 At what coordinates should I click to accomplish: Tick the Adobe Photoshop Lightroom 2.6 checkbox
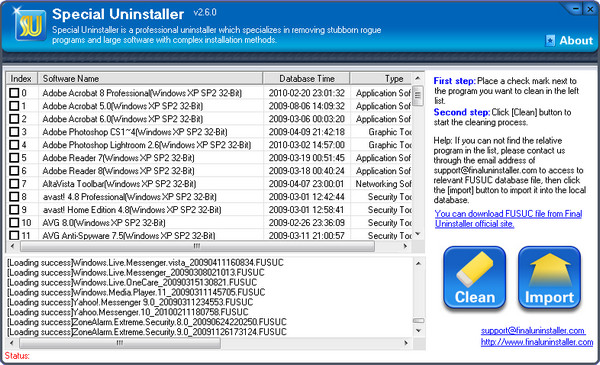click(14, 145)
